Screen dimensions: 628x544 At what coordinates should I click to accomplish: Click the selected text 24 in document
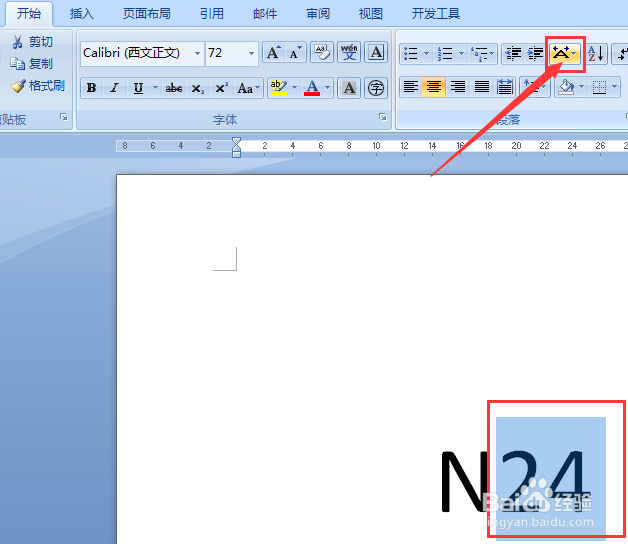pos(548,481)
